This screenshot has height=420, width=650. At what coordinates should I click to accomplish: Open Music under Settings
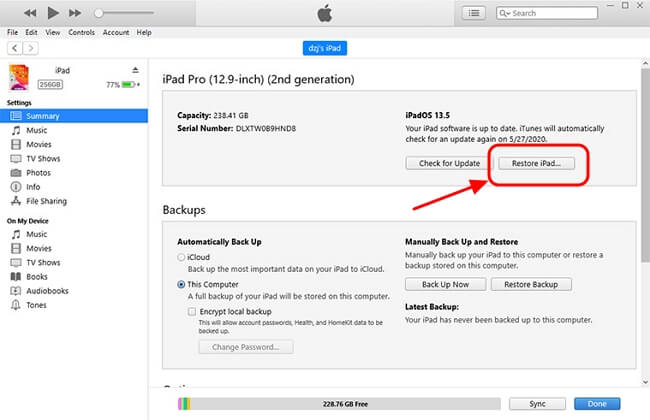36,131
